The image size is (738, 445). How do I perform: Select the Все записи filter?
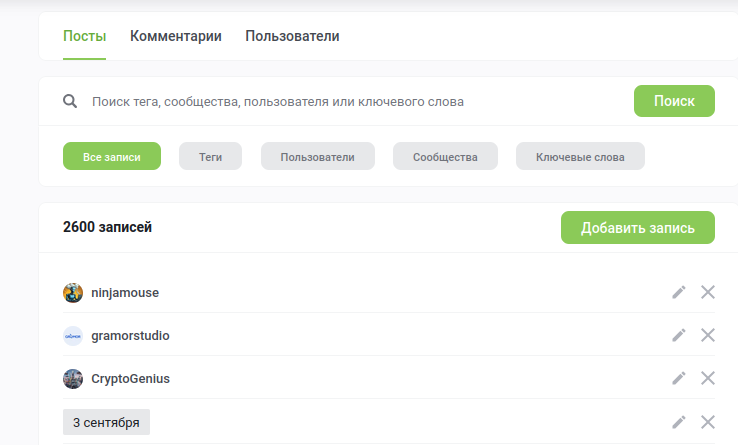click(112, 157)
